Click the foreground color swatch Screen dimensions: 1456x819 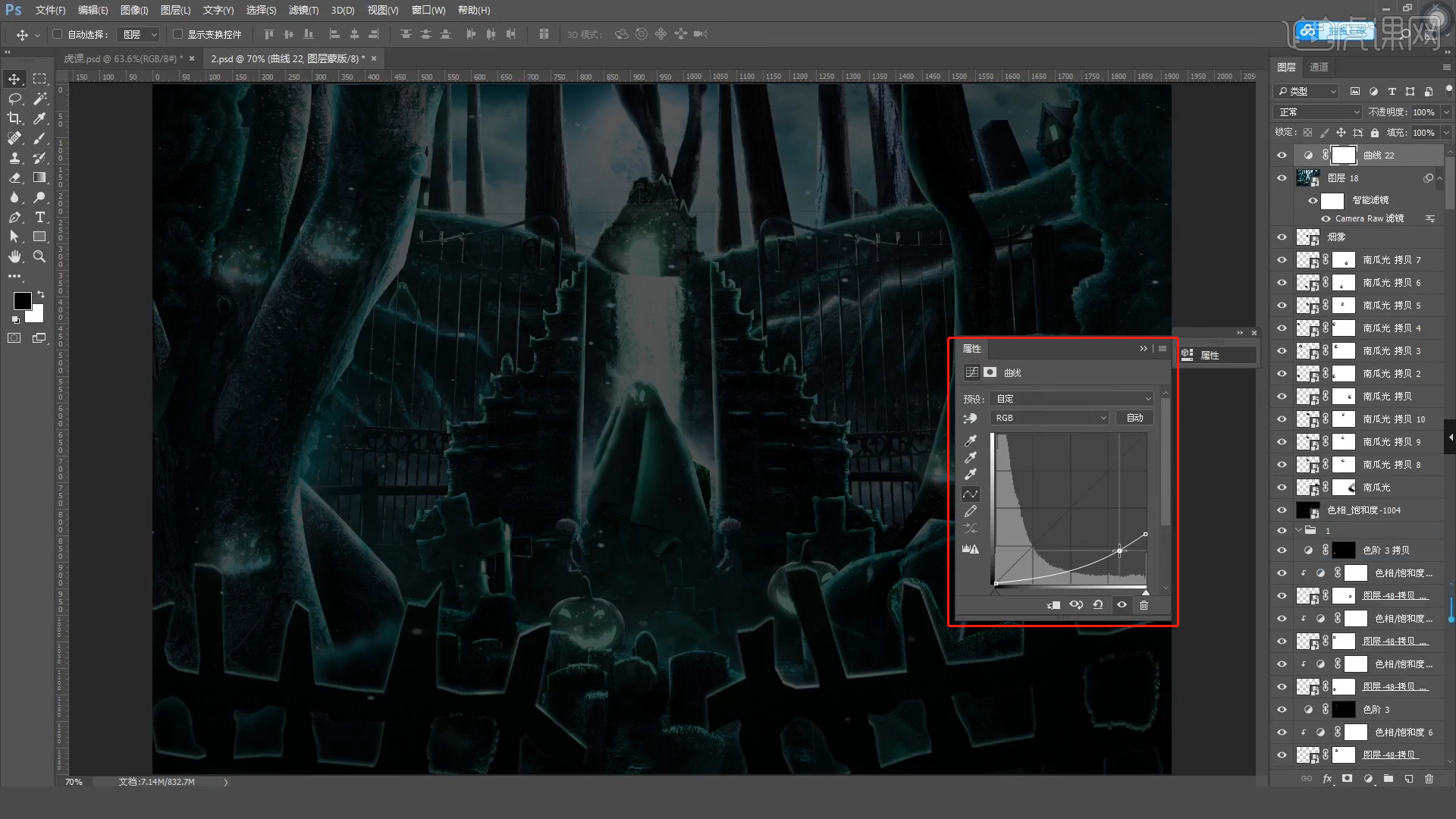(x=22, y=301)
